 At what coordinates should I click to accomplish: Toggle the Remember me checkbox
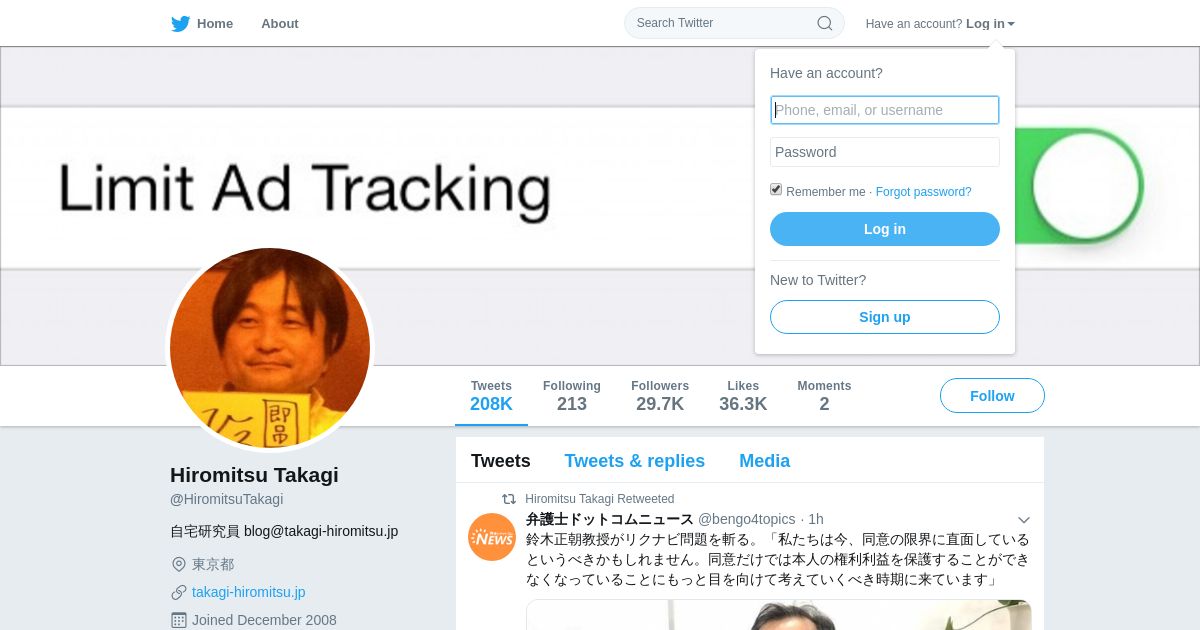[776, 189]
